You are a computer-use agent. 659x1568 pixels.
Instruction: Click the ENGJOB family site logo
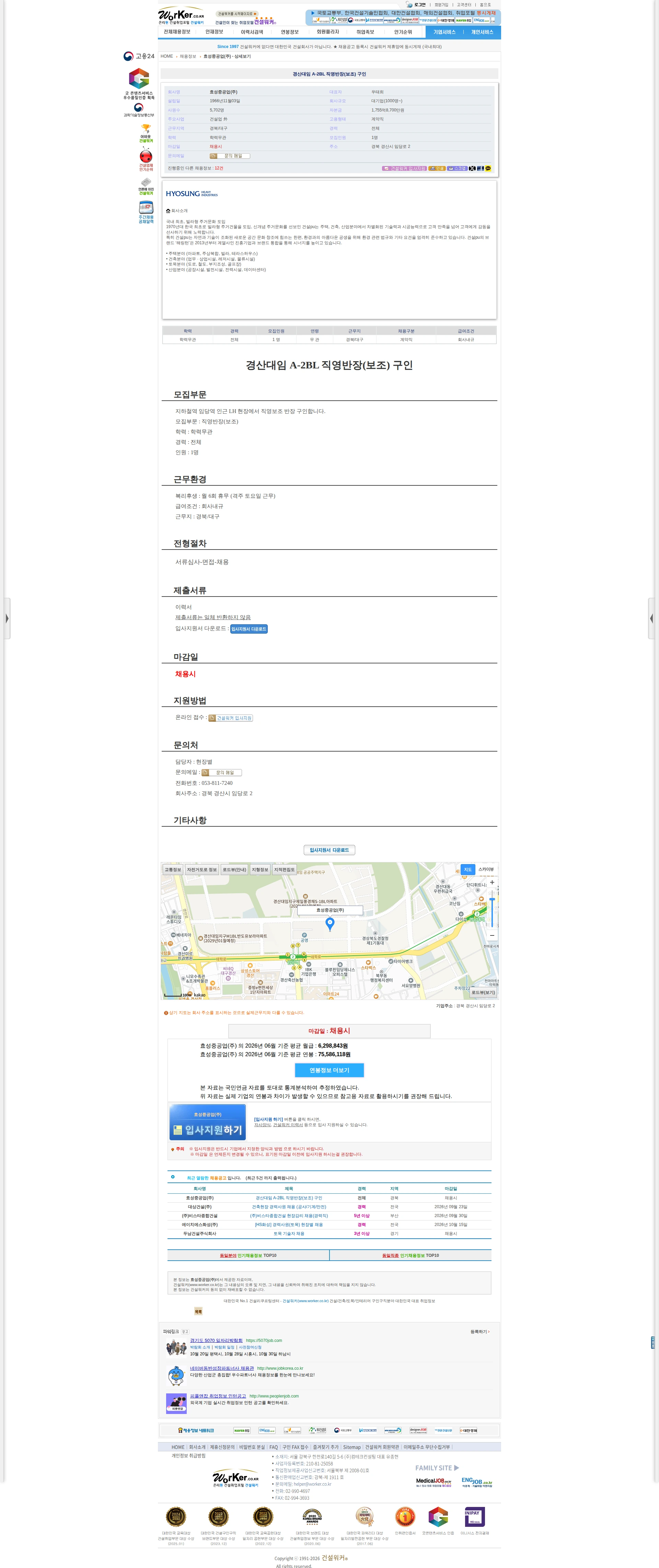477,1482
